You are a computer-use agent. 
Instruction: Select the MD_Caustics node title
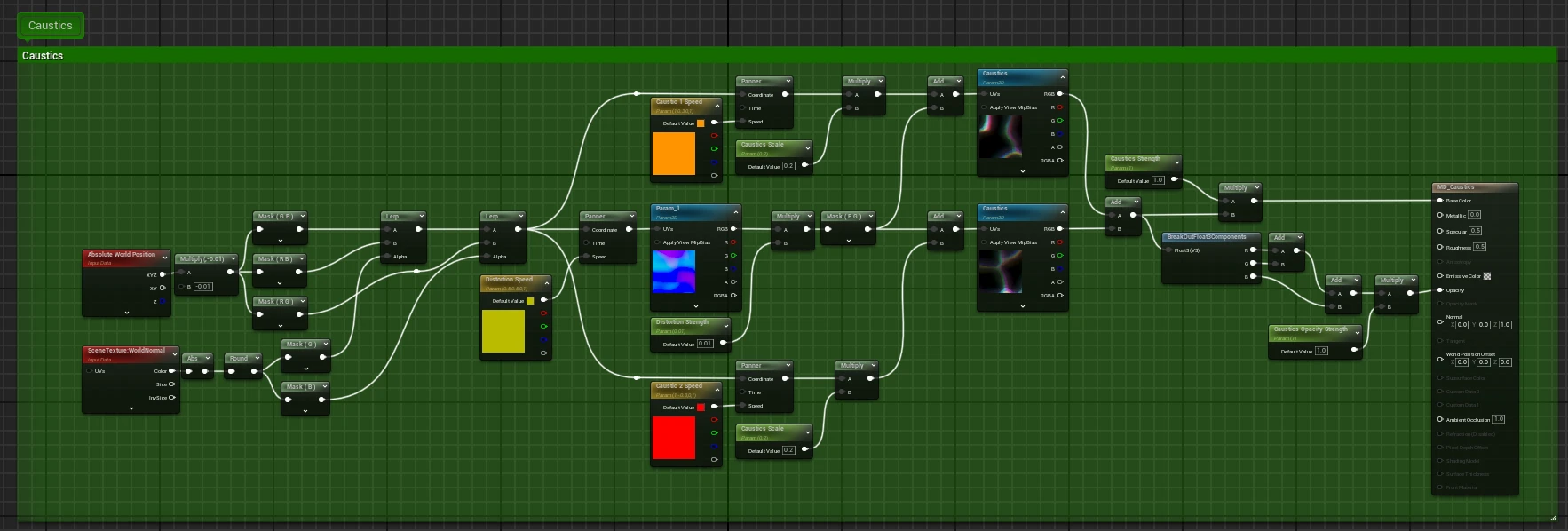(1455, 187)
